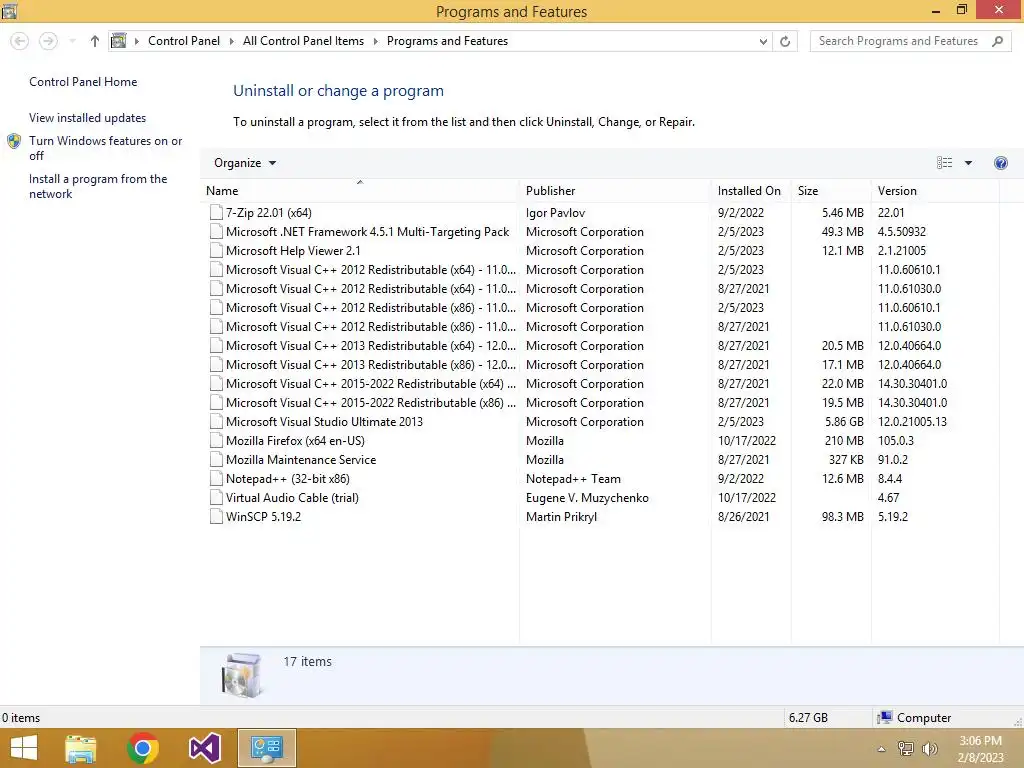Click the 5.86 GB size value
This screenshot has width=1024, height=768.
pos(844,421)
